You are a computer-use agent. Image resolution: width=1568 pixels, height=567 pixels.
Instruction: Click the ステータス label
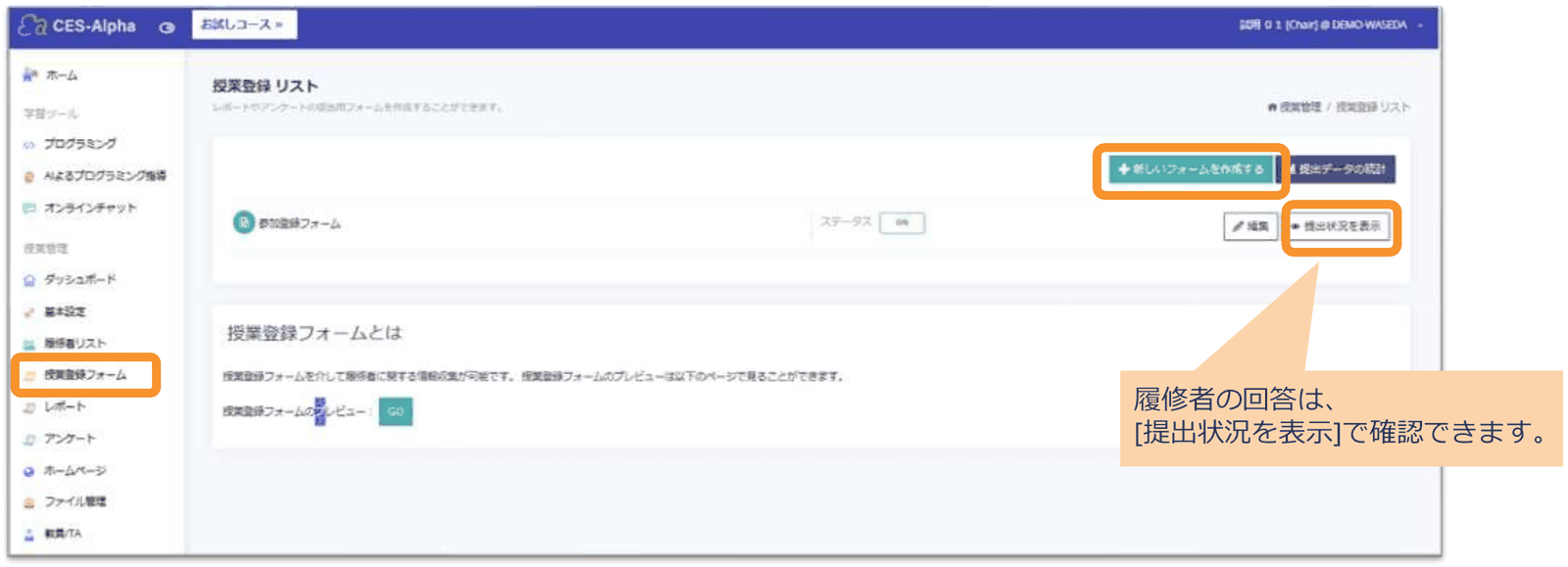pyautogui.click(x=845, y=222)
